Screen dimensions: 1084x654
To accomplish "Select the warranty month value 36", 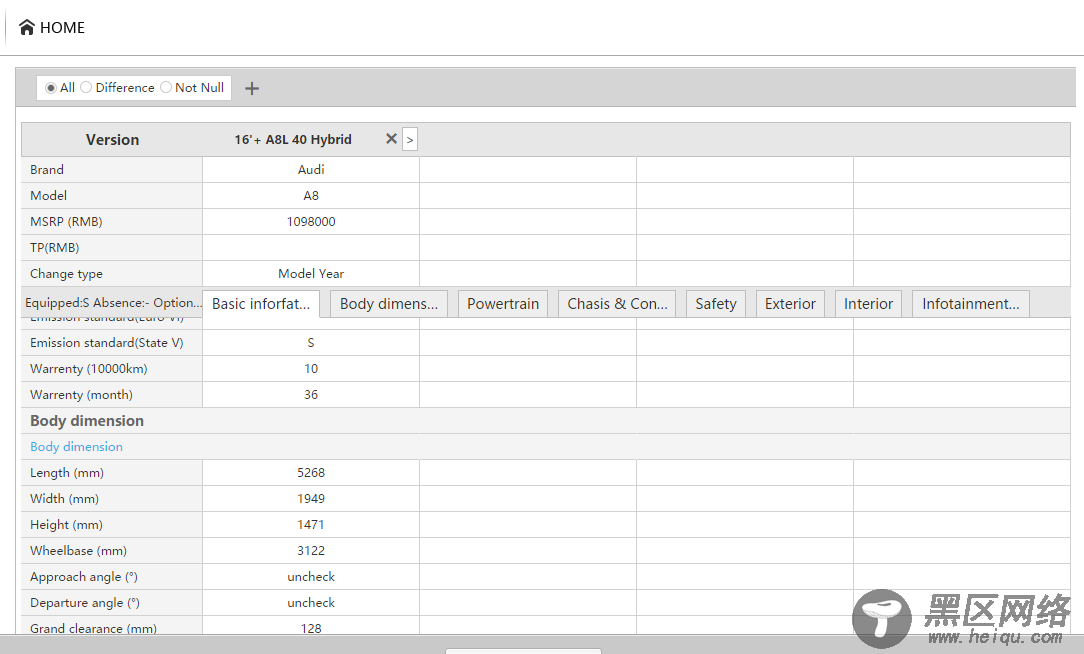I will pyautogui.click(x=311, y=395).
